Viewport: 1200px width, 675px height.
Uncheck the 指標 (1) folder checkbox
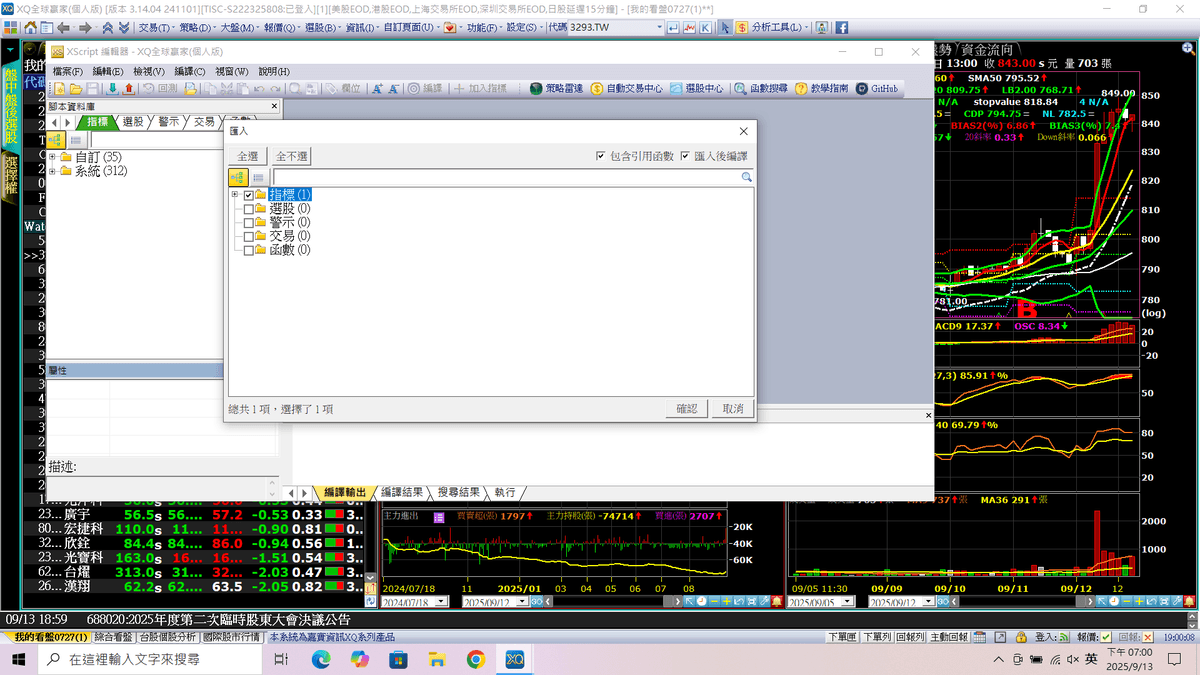click(x=249, y=195)
